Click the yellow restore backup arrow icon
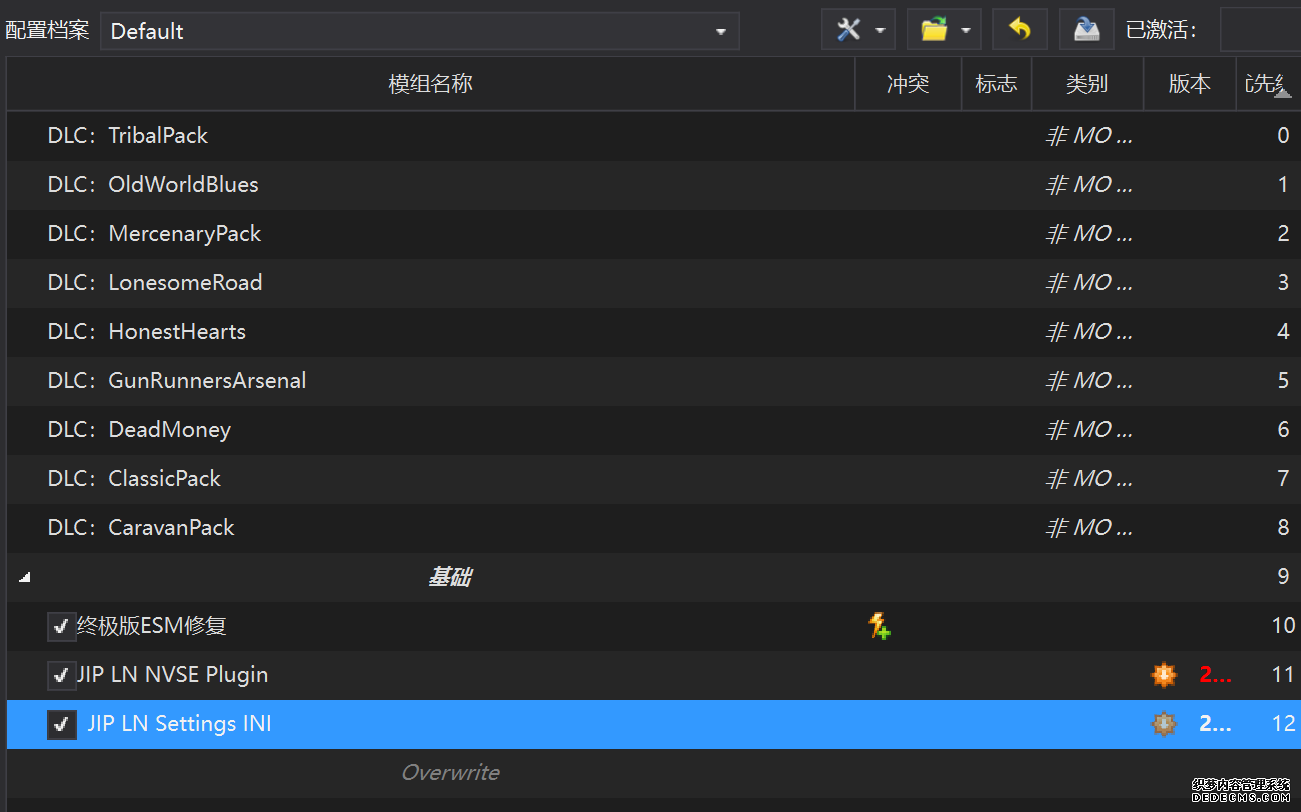Viewport: 1301px width, 812px height. coord(1019,30)
